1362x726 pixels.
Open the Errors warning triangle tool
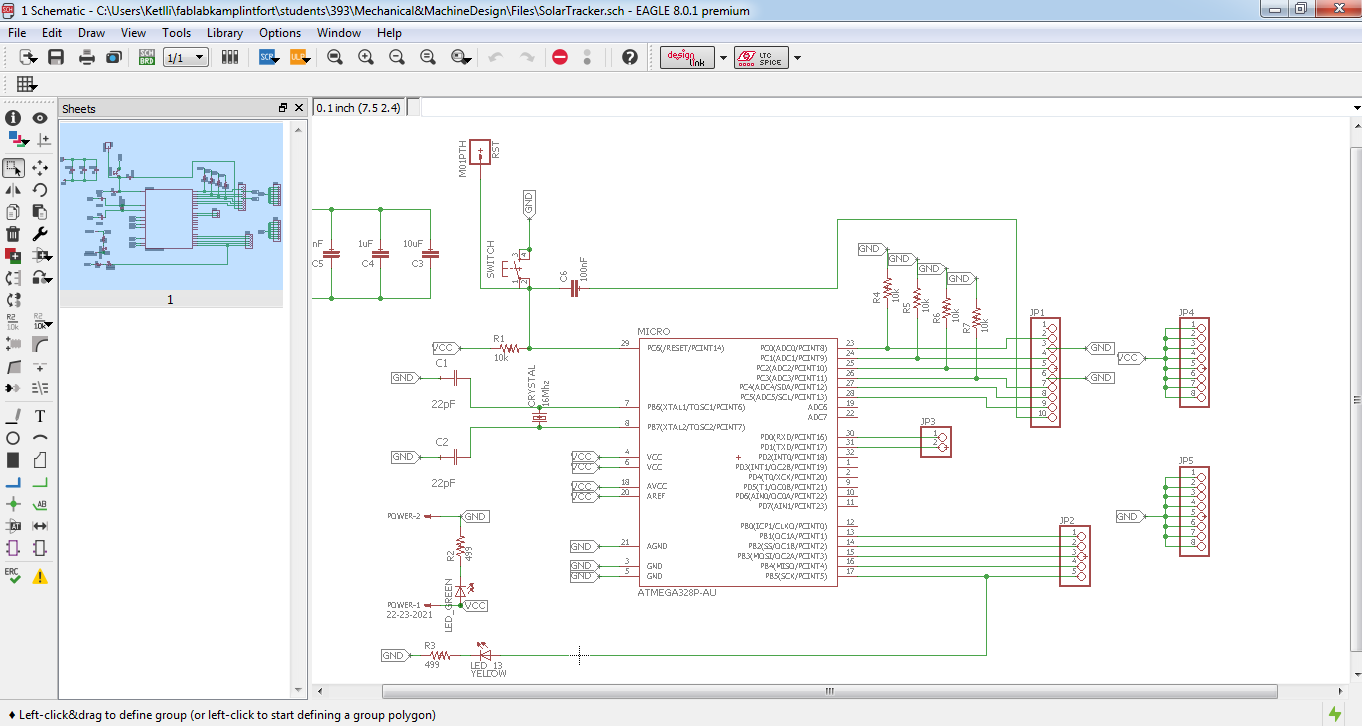[40, 576]
